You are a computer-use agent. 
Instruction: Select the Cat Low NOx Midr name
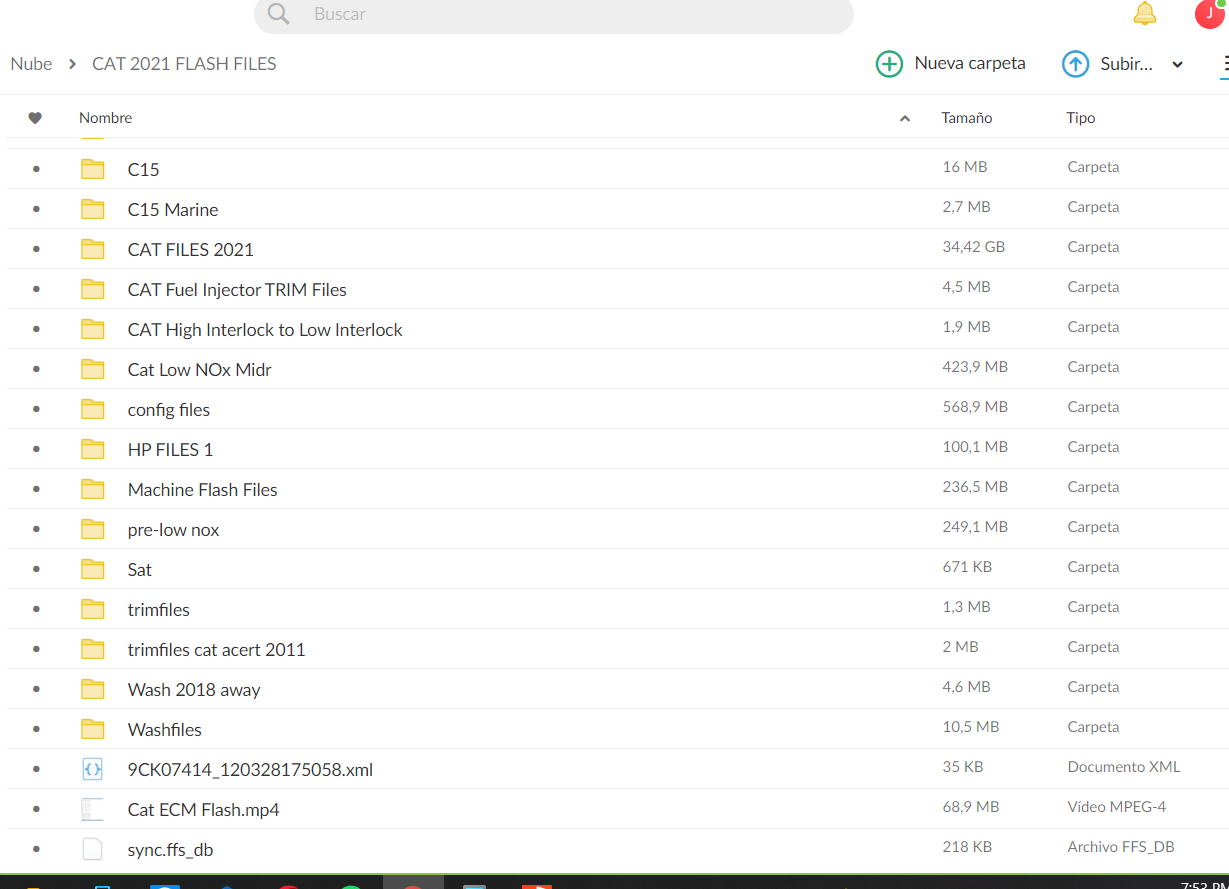click(200, 370)
